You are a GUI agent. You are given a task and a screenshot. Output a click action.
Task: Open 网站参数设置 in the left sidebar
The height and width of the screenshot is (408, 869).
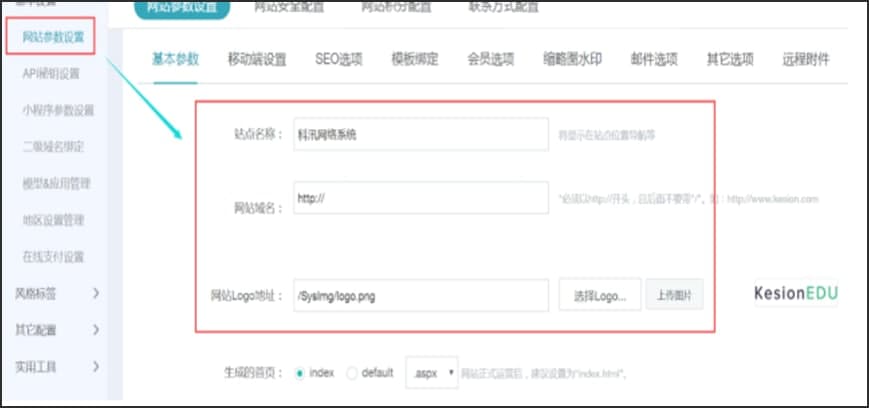(x=53, y=38)
